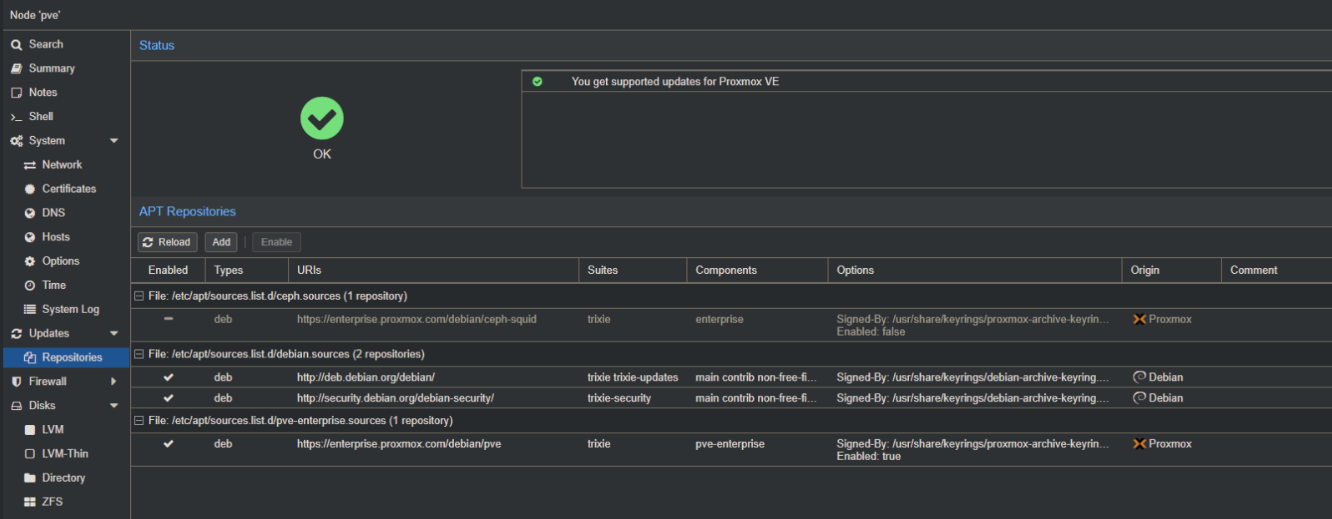1332x519 pixels.
Task: Click the Search magnifier icon in sidebar
Action: click(x=17, y=45)
